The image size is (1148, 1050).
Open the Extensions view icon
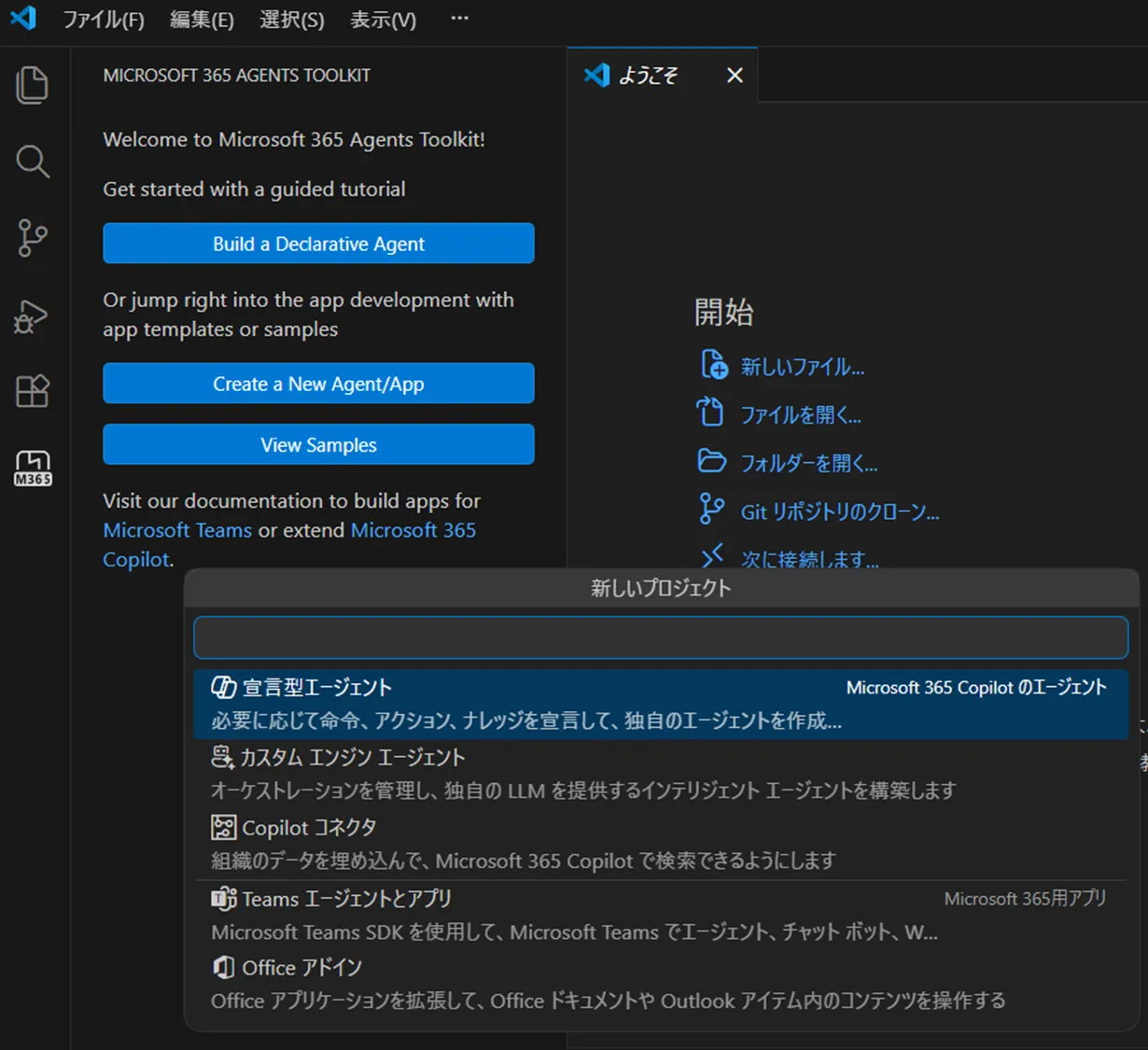coord(33,391)
